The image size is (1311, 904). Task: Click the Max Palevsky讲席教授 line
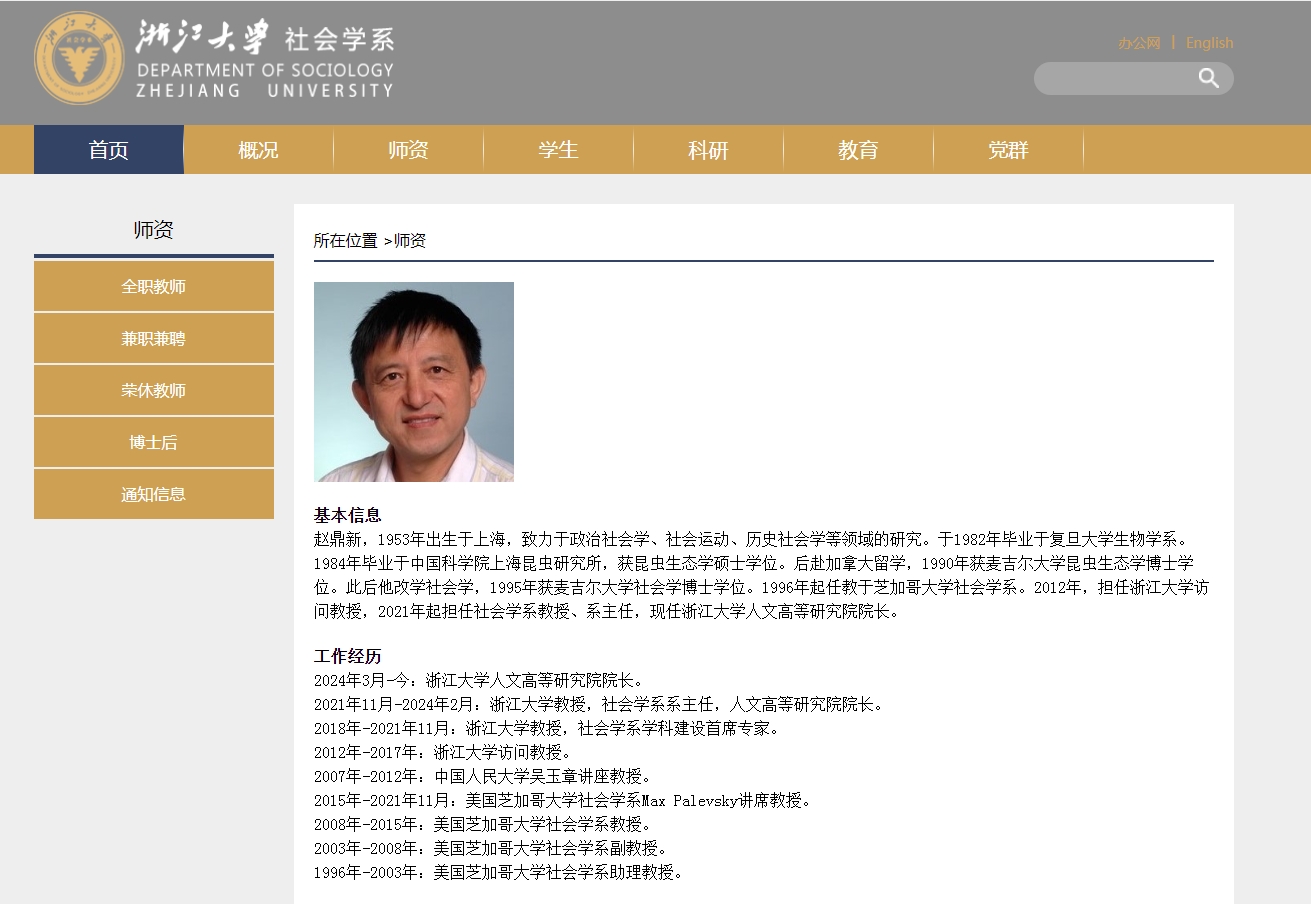(564, 801)
